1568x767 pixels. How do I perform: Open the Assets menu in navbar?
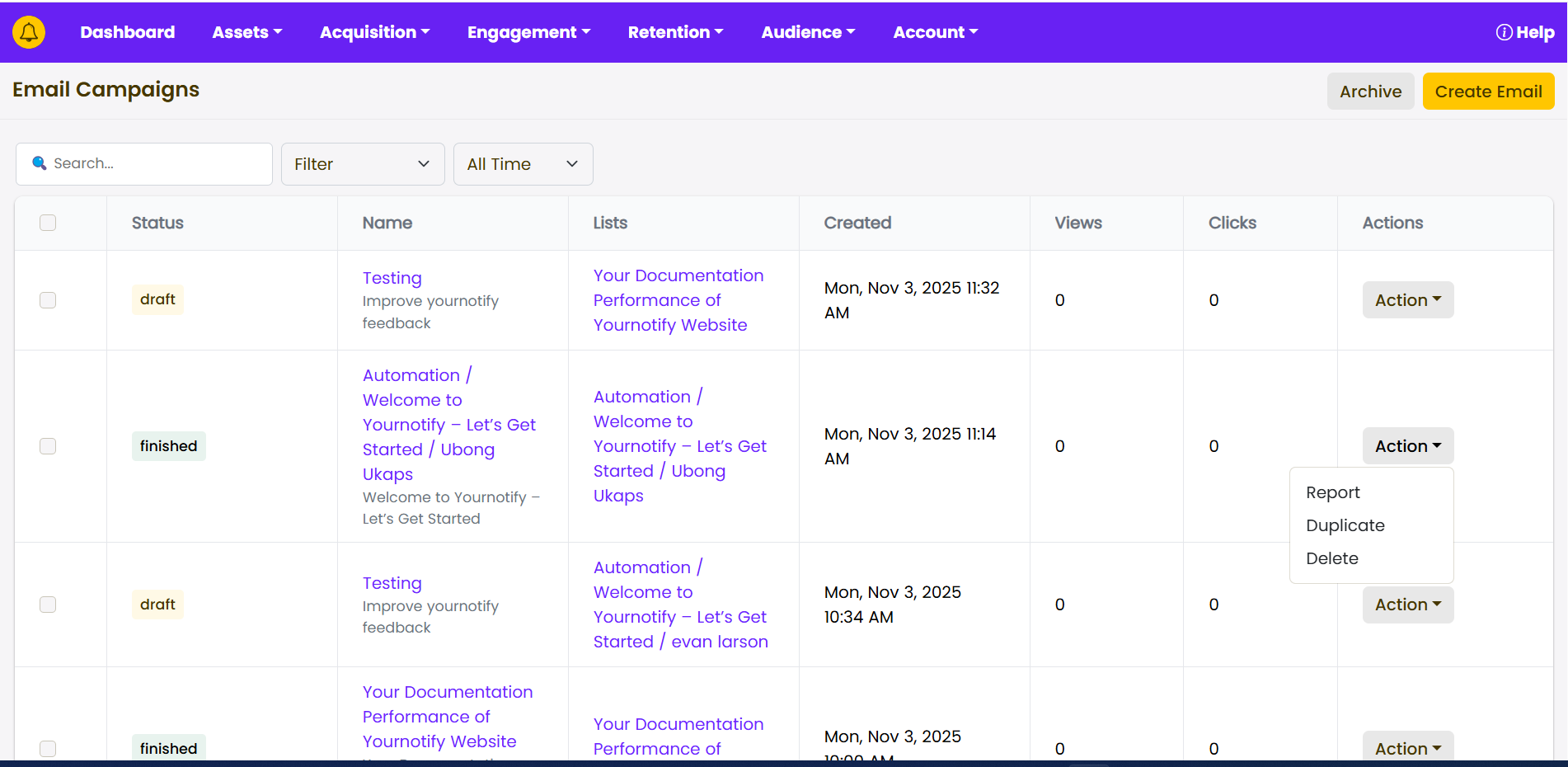246,32
